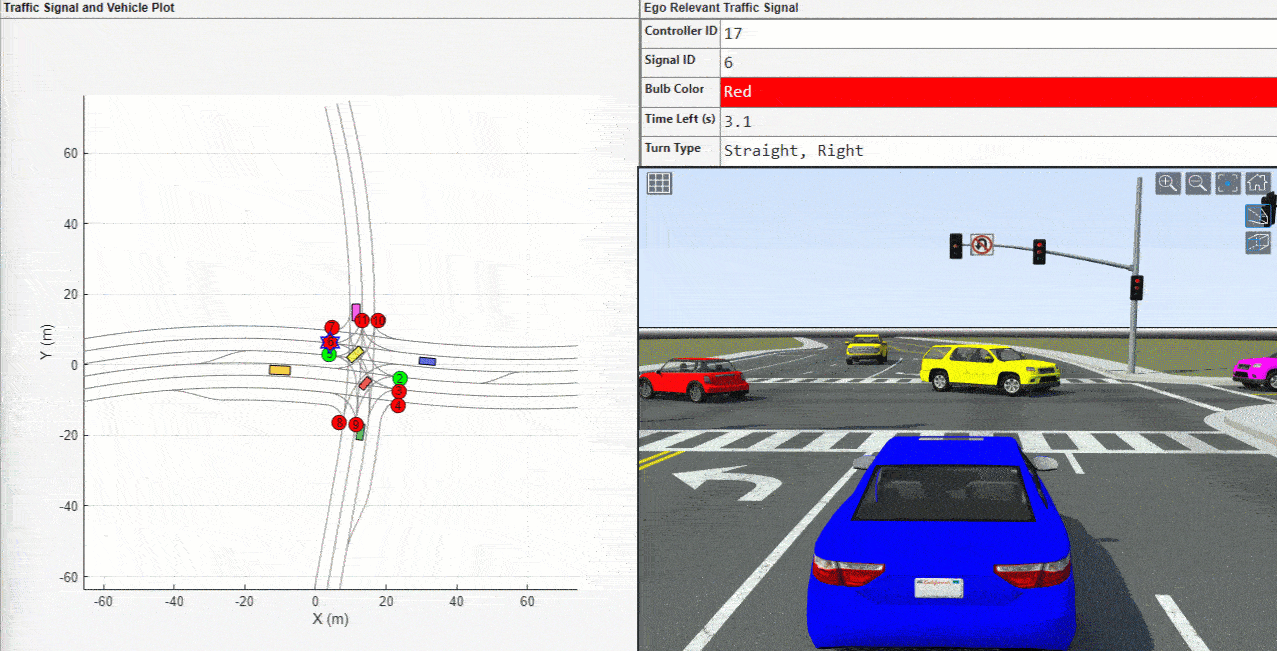Click the red signal marker labeled 7 on the plot
This screenshot has height=651, width=1277.
click(x=332, y=328)
